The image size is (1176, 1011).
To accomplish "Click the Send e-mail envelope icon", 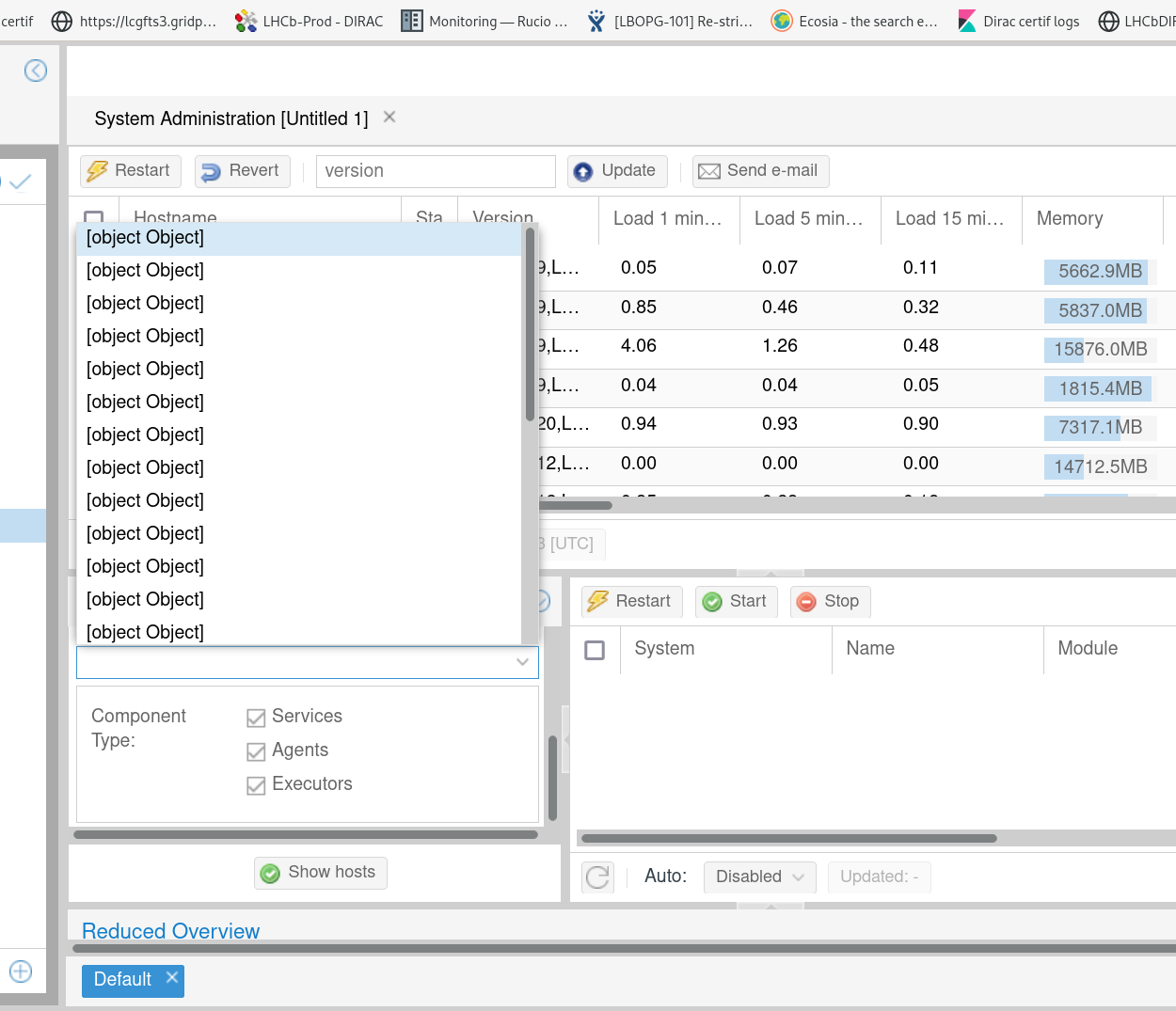I will click(x=709, y=171).
